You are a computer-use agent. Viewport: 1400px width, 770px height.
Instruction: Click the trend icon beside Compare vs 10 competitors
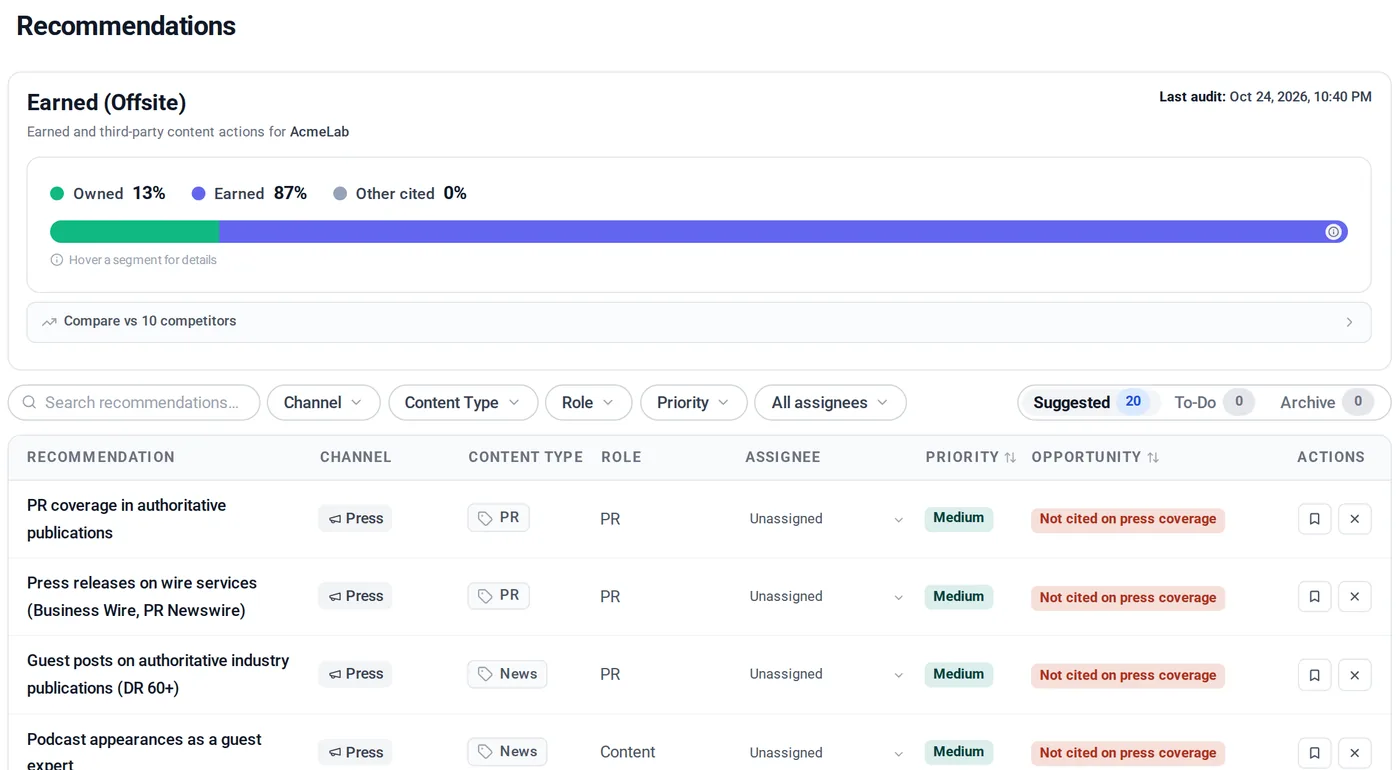(49, 322)
